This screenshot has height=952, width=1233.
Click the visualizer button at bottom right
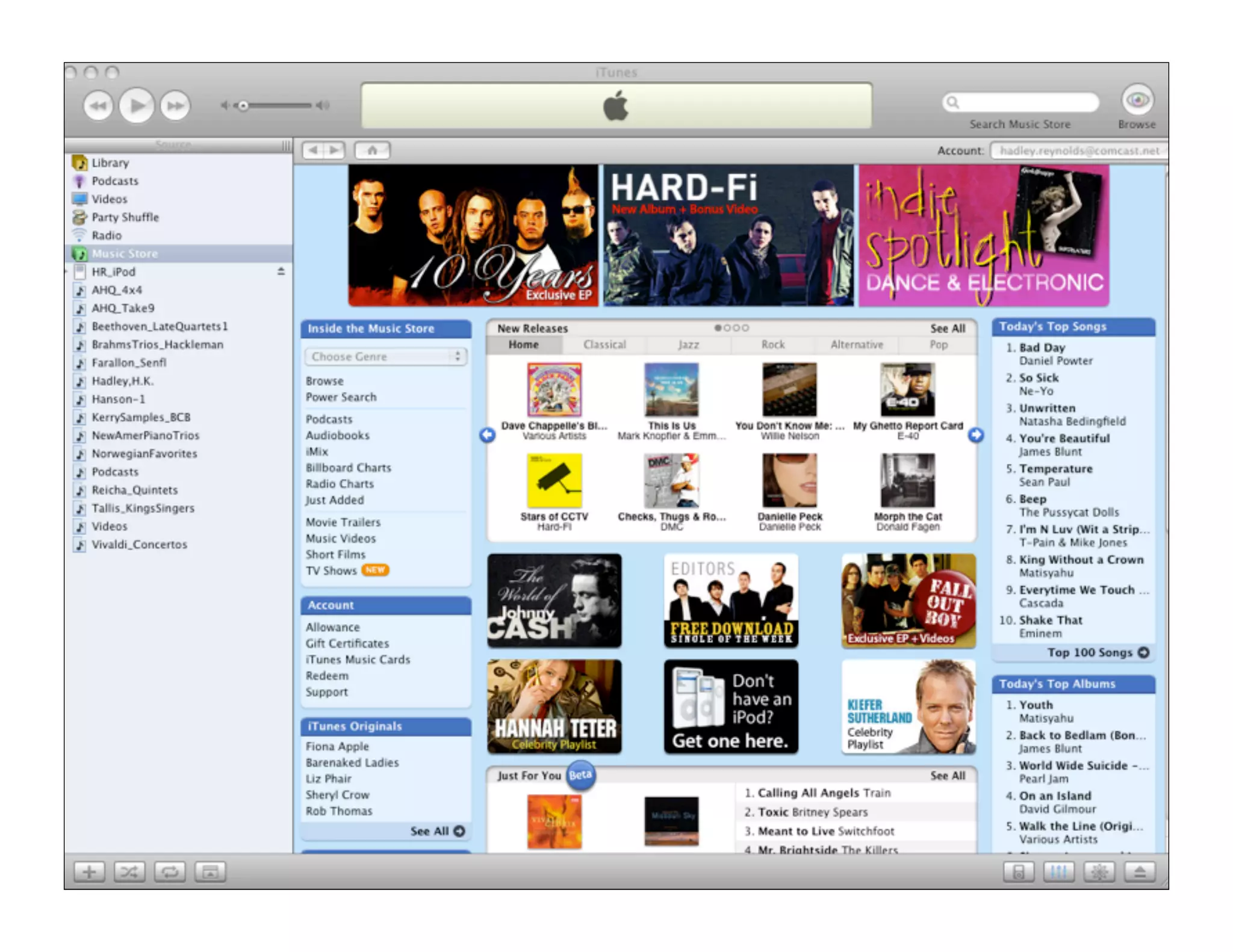point(1099,871)
